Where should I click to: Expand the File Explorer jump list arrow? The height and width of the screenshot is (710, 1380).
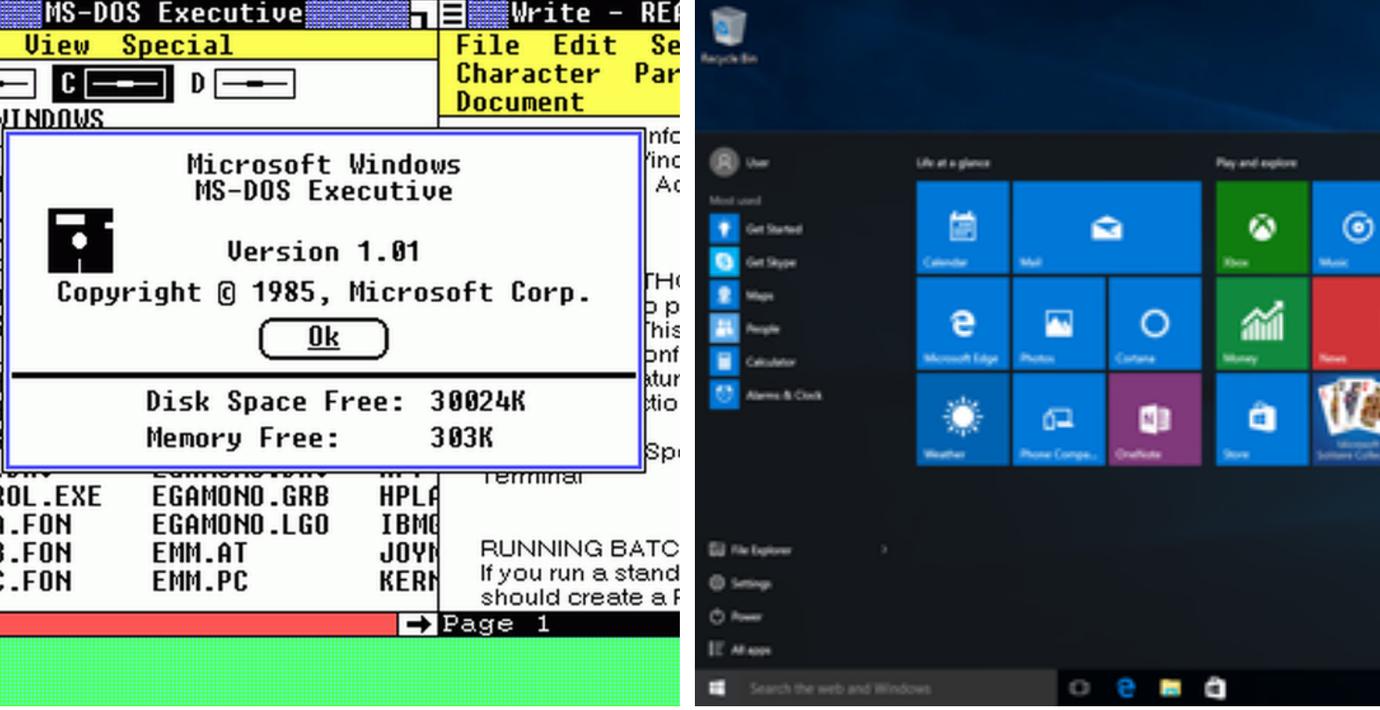(884, 549)
